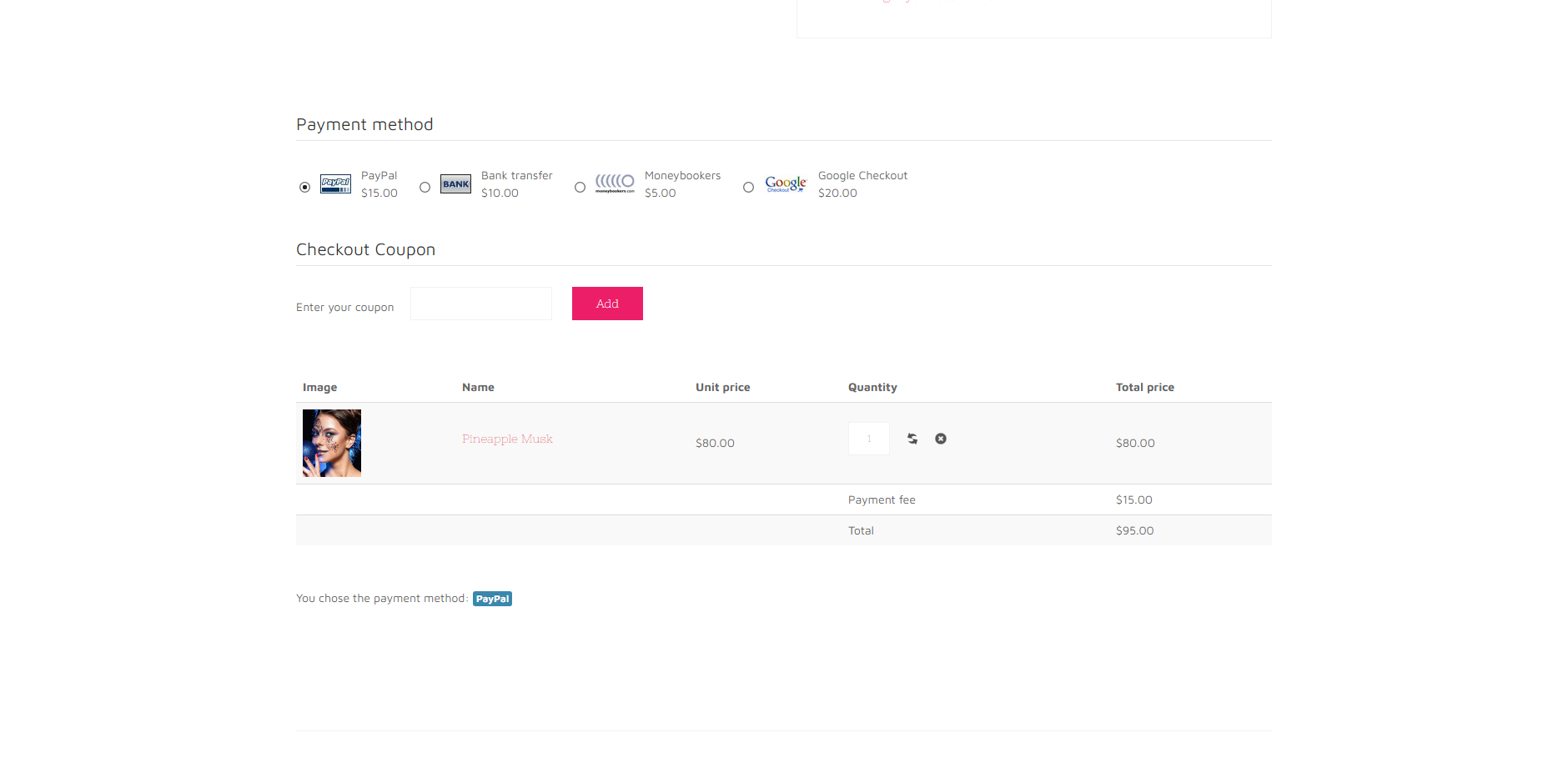
Task: Open the Pineapple Musk product link
Action: (x=507, y=439)
